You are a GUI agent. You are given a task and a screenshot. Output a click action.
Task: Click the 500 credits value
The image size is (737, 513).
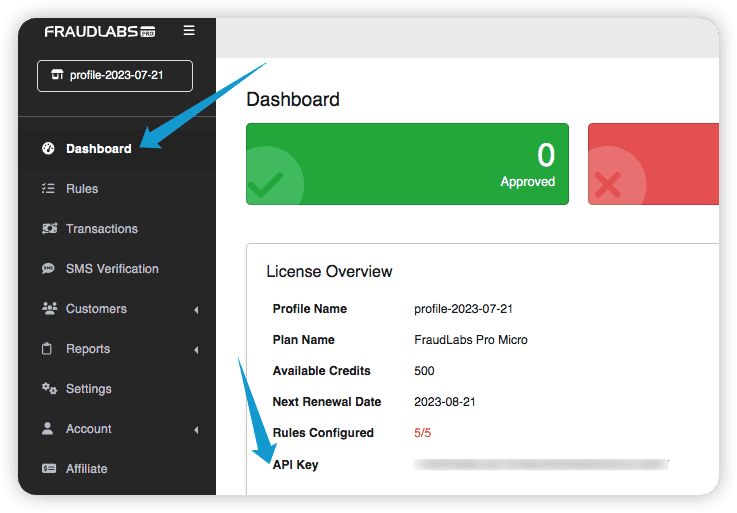424,371
